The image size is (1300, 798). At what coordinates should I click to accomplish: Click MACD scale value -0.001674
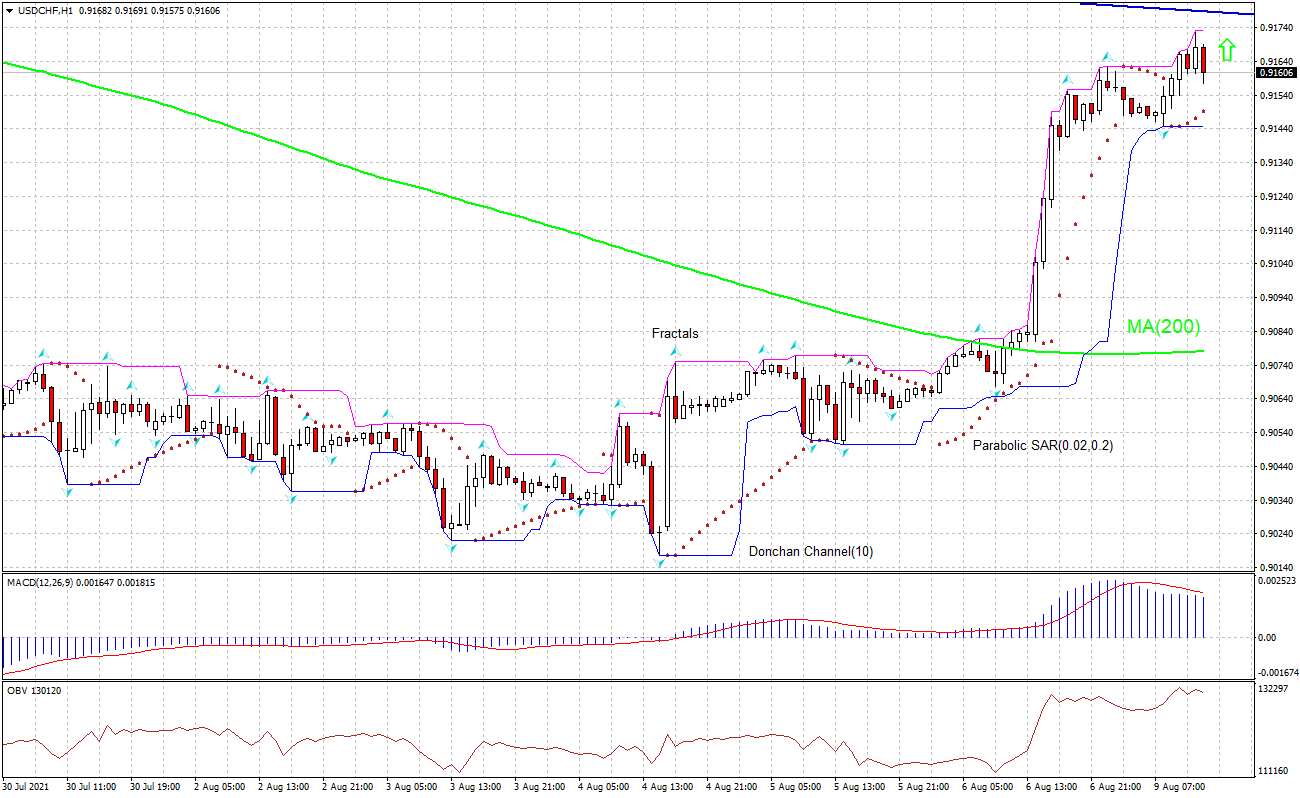(1277, 673)
